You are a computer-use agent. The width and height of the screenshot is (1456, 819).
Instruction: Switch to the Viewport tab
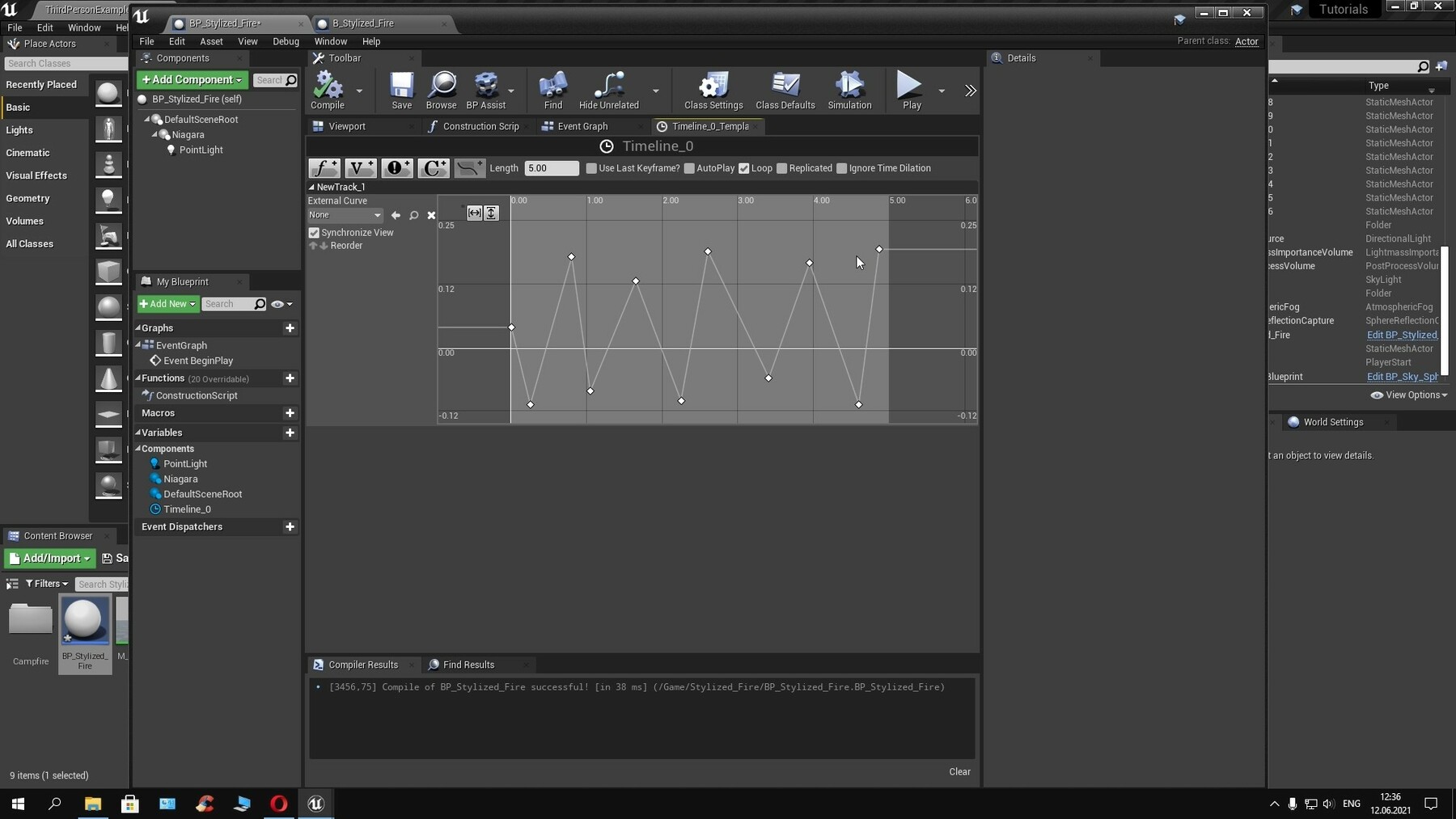point(347,126)
